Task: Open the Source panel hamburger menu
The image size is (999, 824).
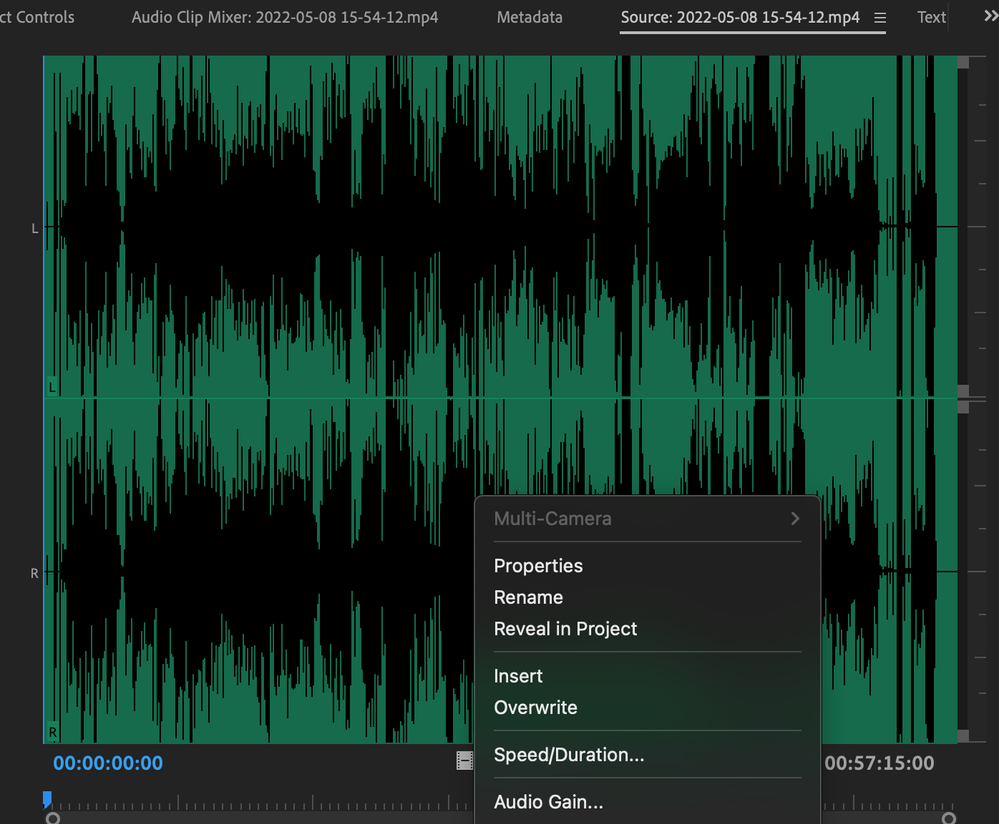Action: pos(880,18)
